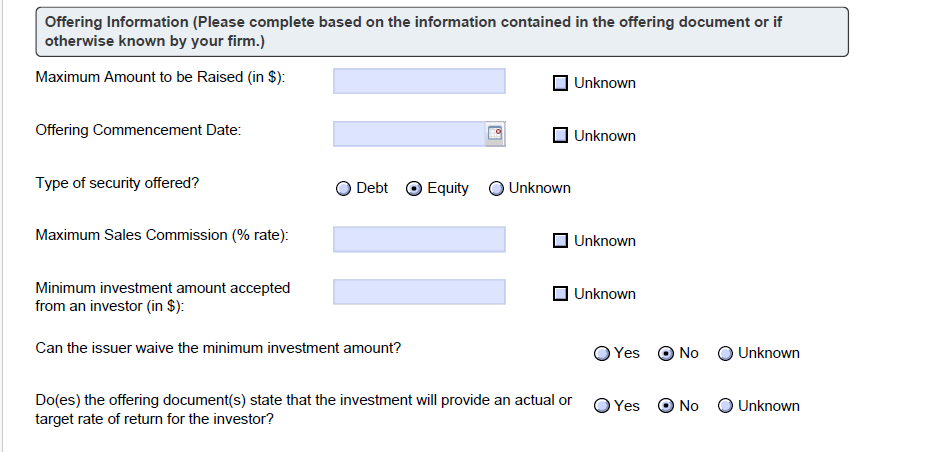Image resolution: width=935 pixels, height=452 pixels.
Task: Select Unknown for type of security offered
Action: click(496, 188)
